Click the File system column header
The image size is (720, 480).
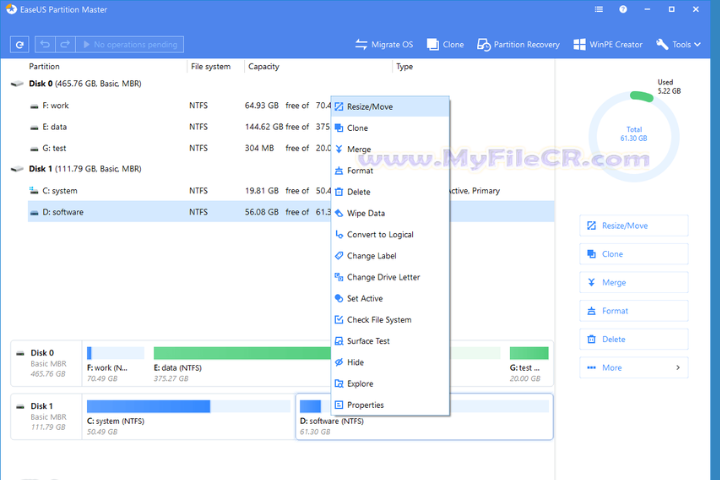point(211,67)
